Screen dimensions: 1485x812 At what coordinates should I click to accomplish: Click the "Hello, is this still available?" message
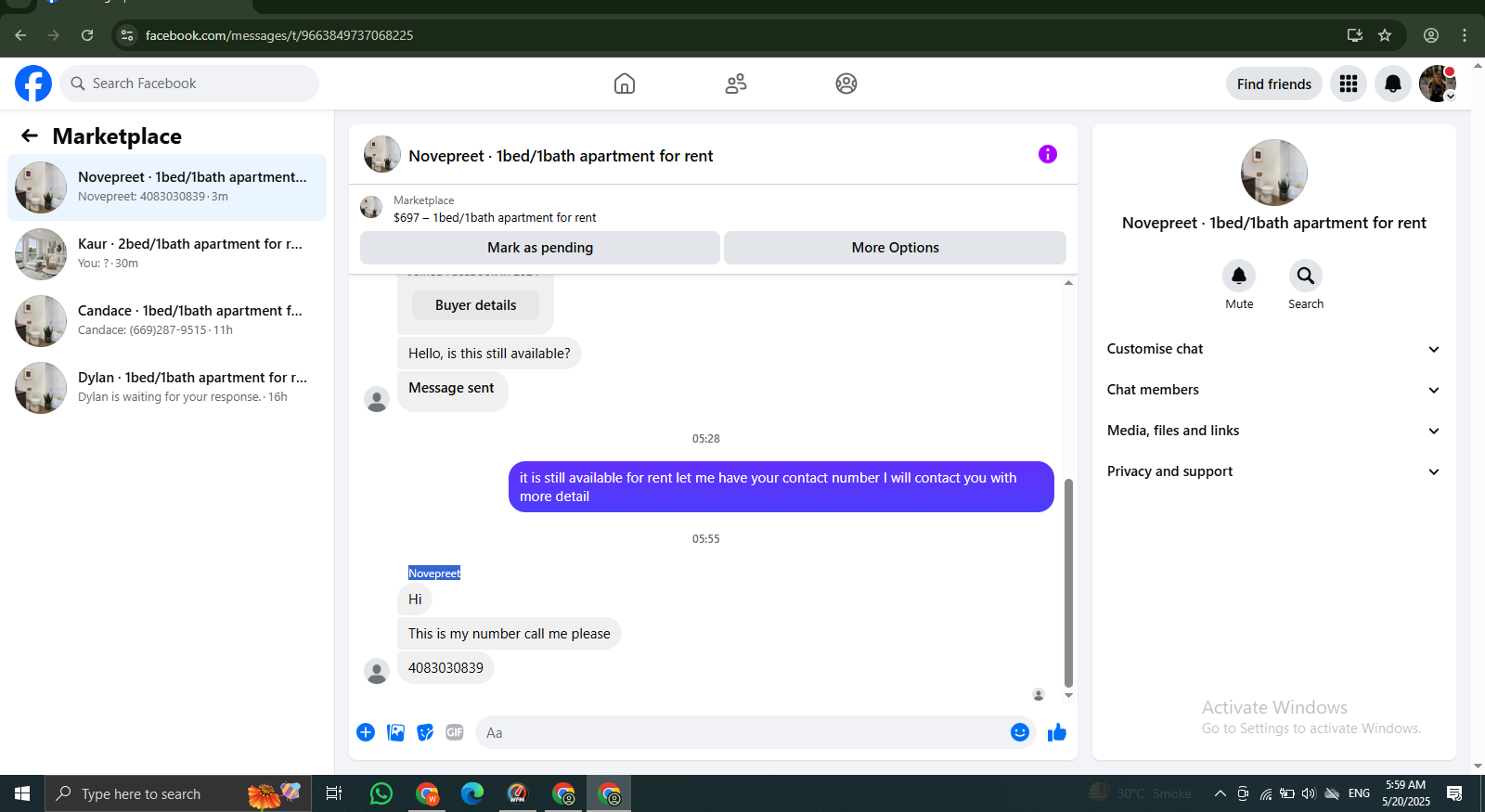(x=489, y=354)
